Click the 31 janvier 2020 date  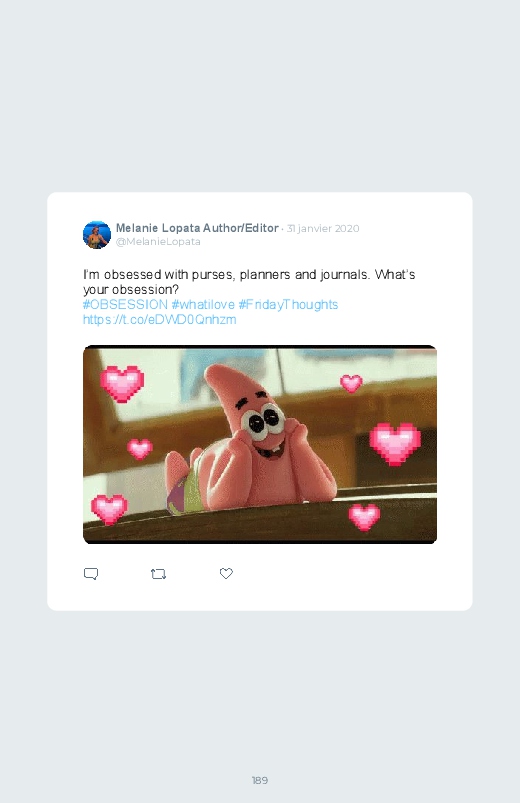point(323,228)
